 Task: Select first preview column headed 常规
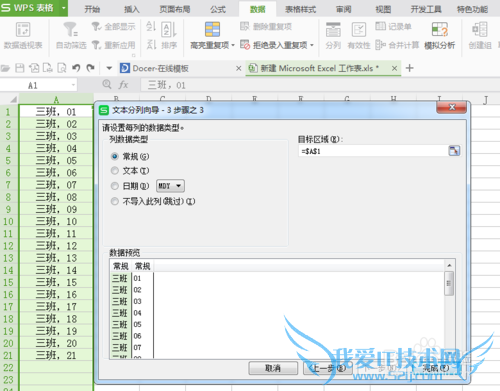(120, 266)
